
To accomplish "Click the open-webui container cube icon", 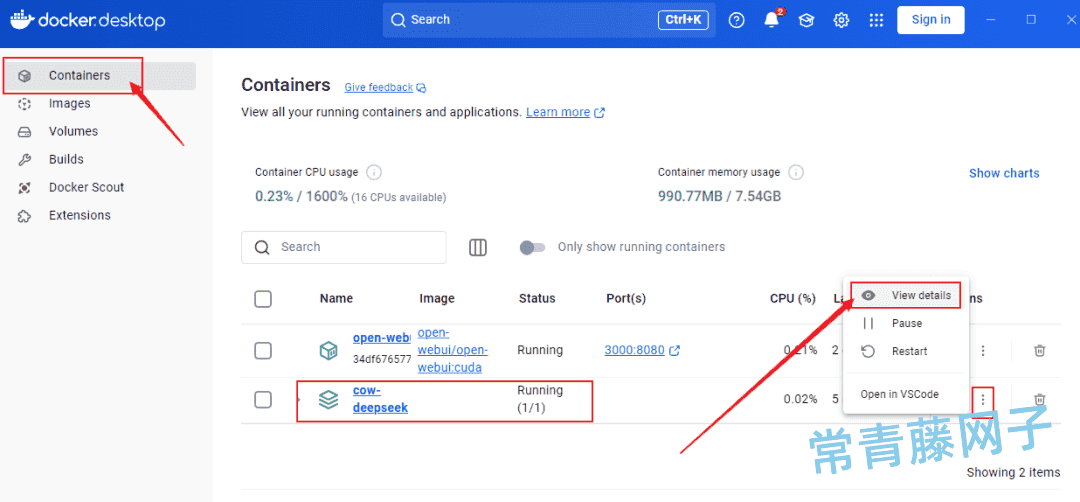I will [329, 351].
